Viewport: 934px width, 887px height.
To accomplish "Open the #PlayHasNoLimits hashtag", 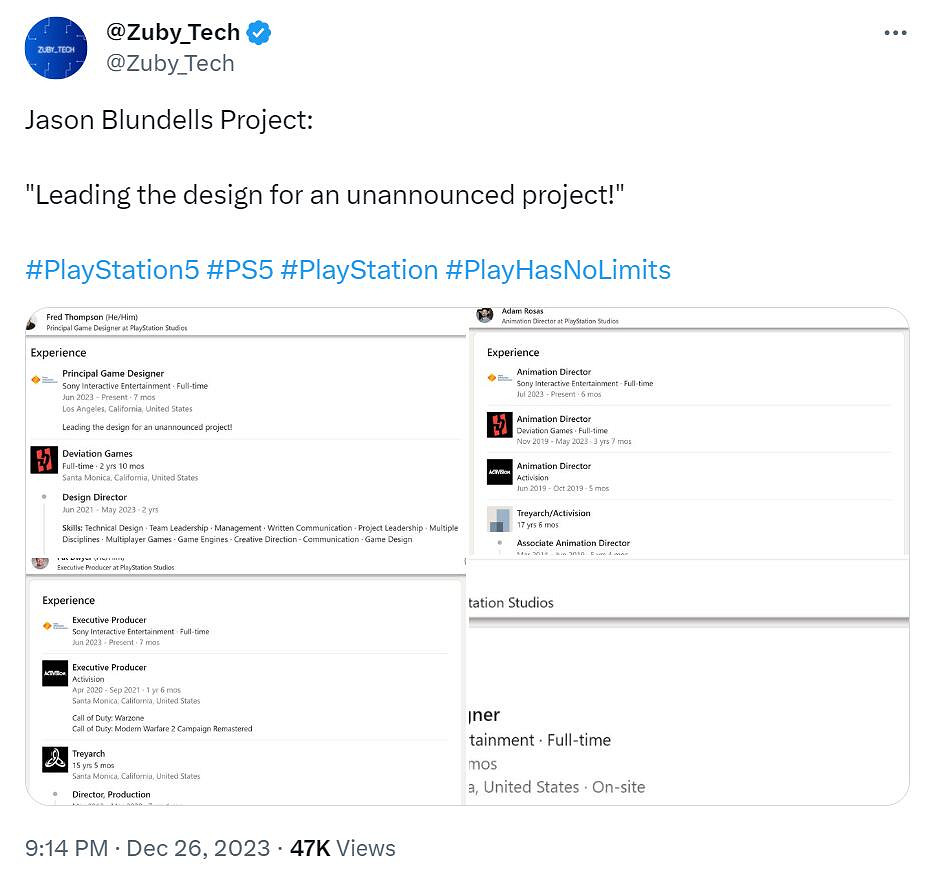I will click(x=558, y=270).
